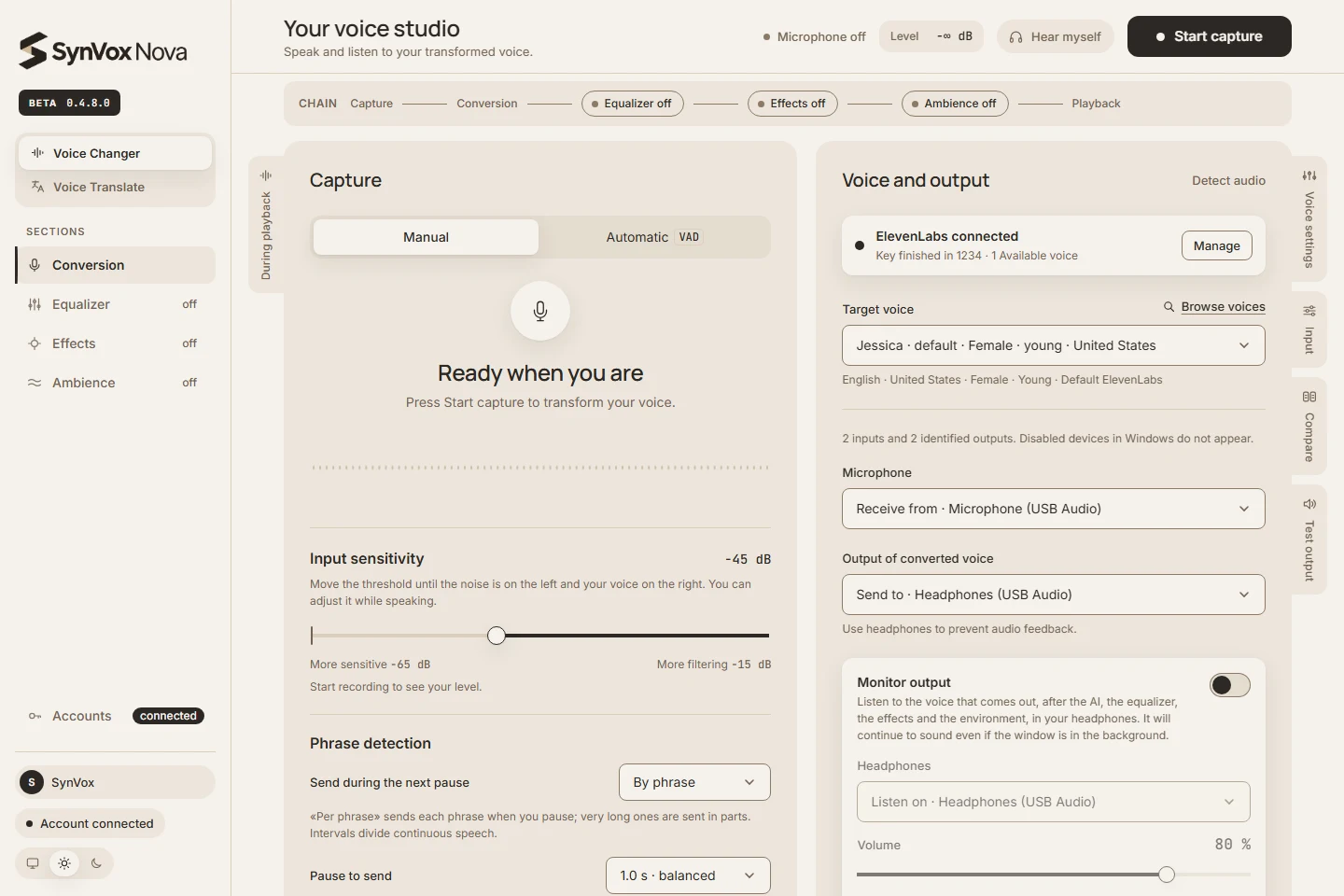Click the Accounts key icon
1344x896 pixels.
click(x=35, y=716)
